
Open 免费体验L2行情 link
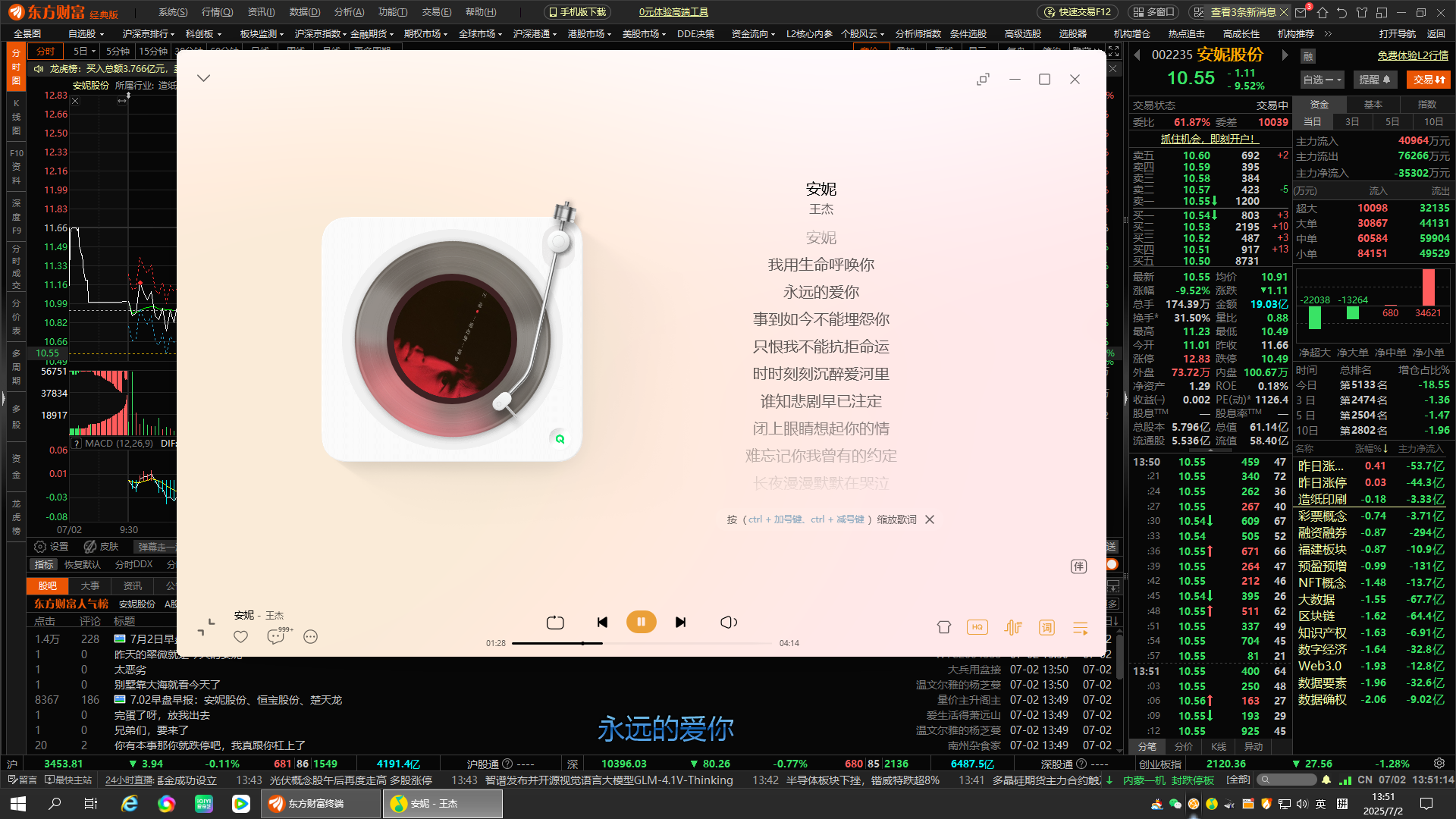point(1413,55)
